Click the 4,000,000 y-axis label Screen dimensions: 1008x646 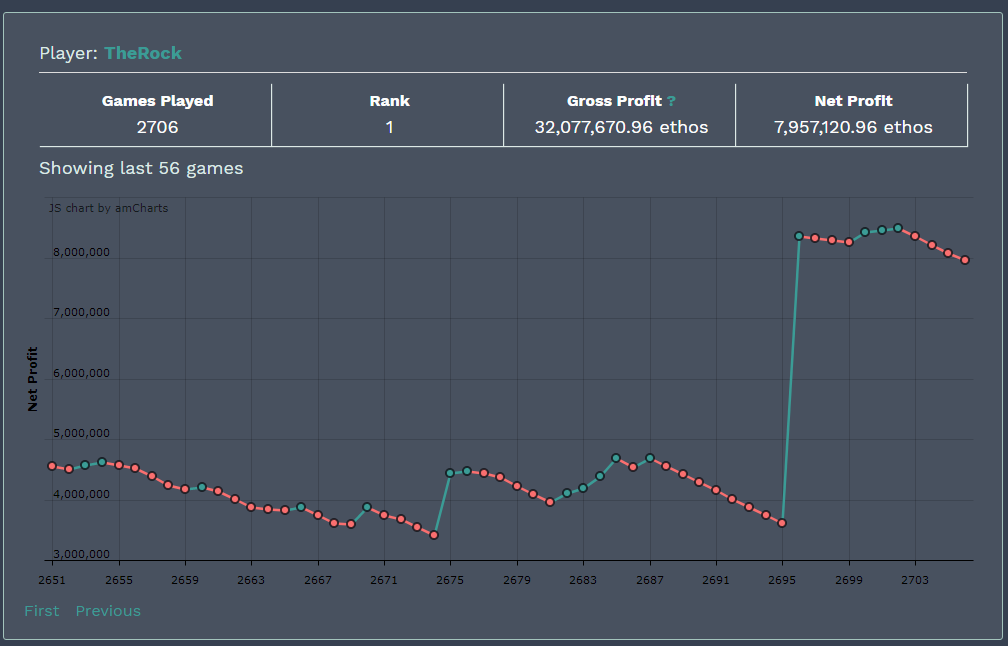[x=81, y=494]
